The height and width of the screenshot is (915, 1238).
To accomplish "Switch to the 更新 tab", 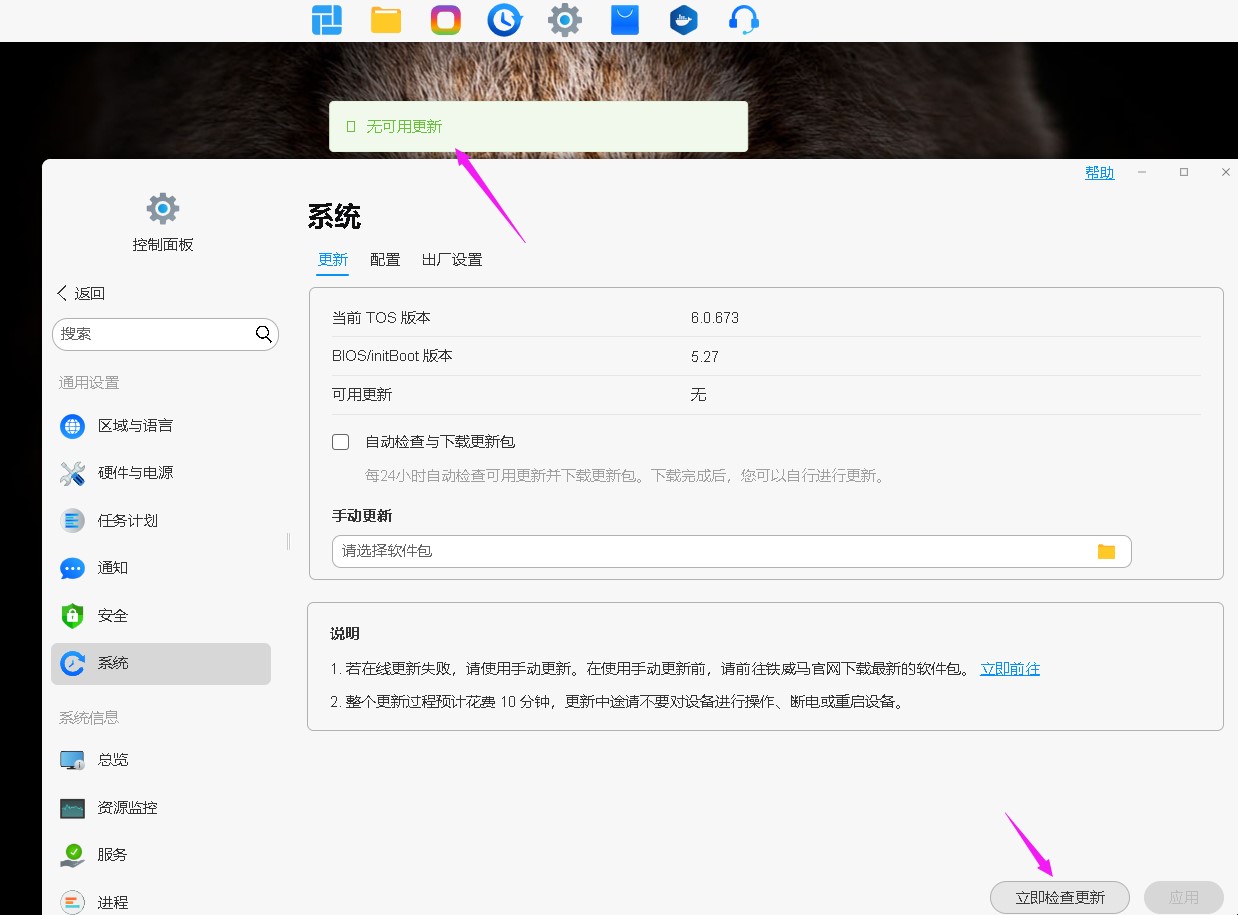I will coord(333,260).
